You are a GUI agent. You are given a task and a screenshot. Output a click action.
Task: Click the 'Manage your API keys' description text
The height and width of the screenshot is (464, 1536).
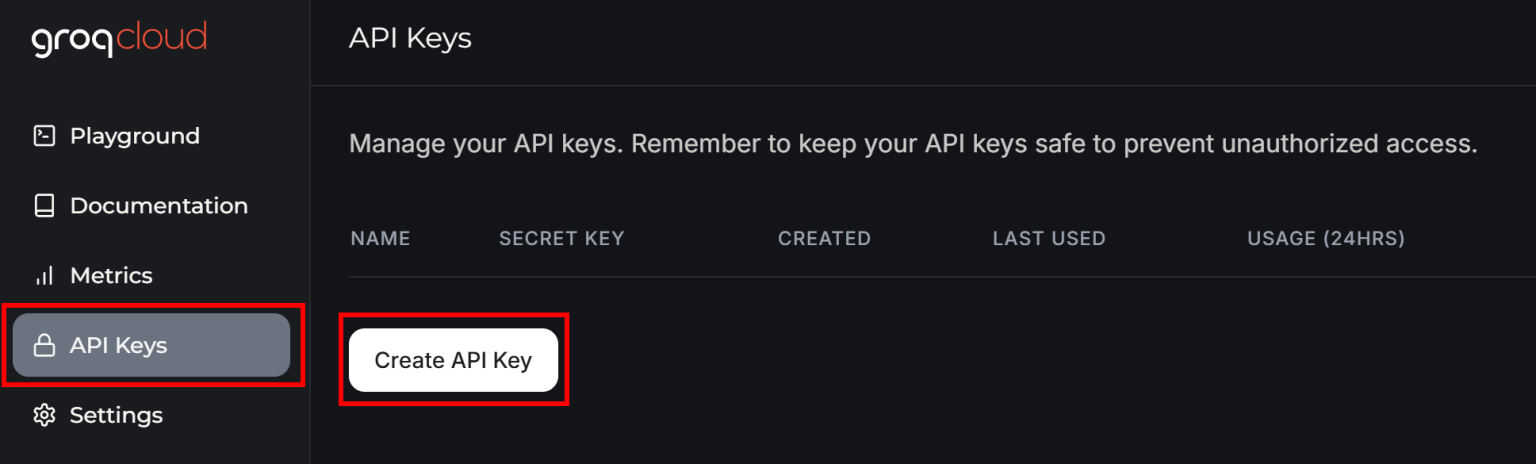point(912,144)
